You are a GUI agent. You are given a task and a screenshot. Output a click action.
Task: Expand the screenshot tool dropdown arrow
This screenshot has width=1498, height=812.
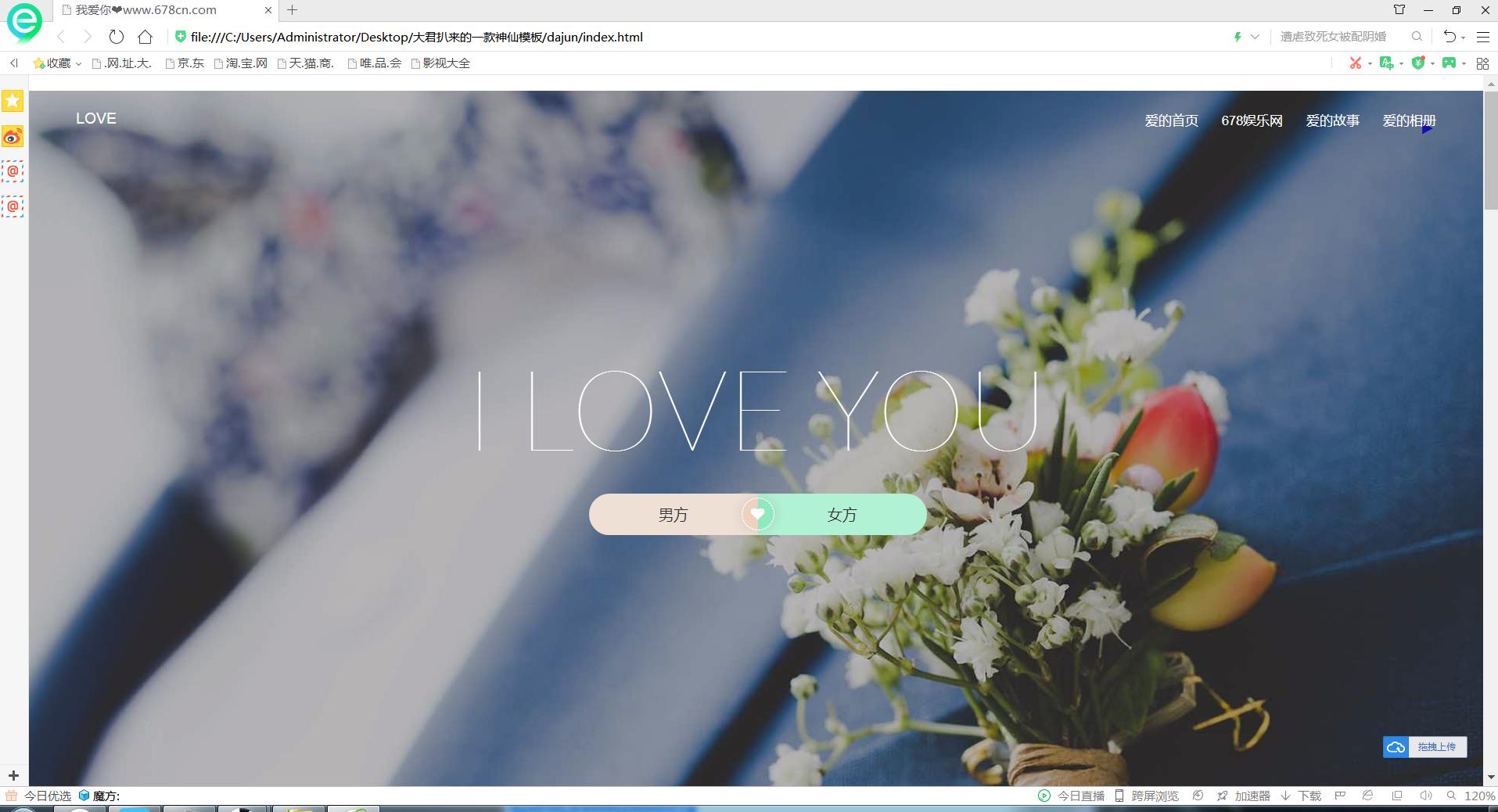tap(1370, 63)
